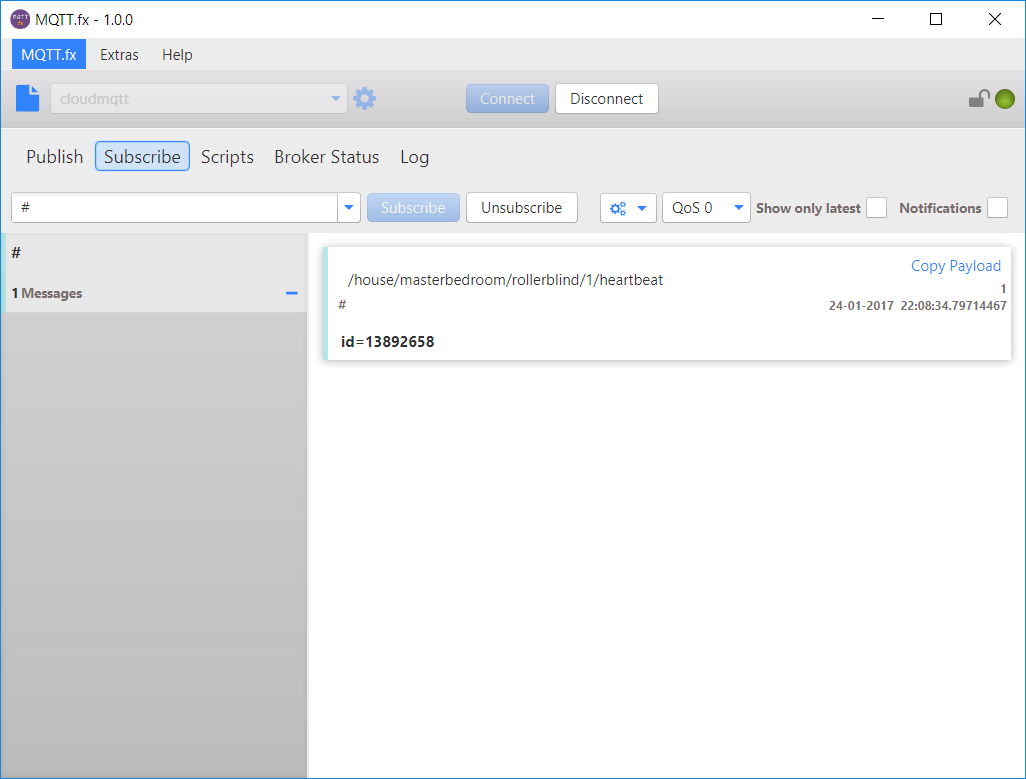Switch to the Scripts tab
This screenshot has width=1026, height=779.
[x=227, y=157]
